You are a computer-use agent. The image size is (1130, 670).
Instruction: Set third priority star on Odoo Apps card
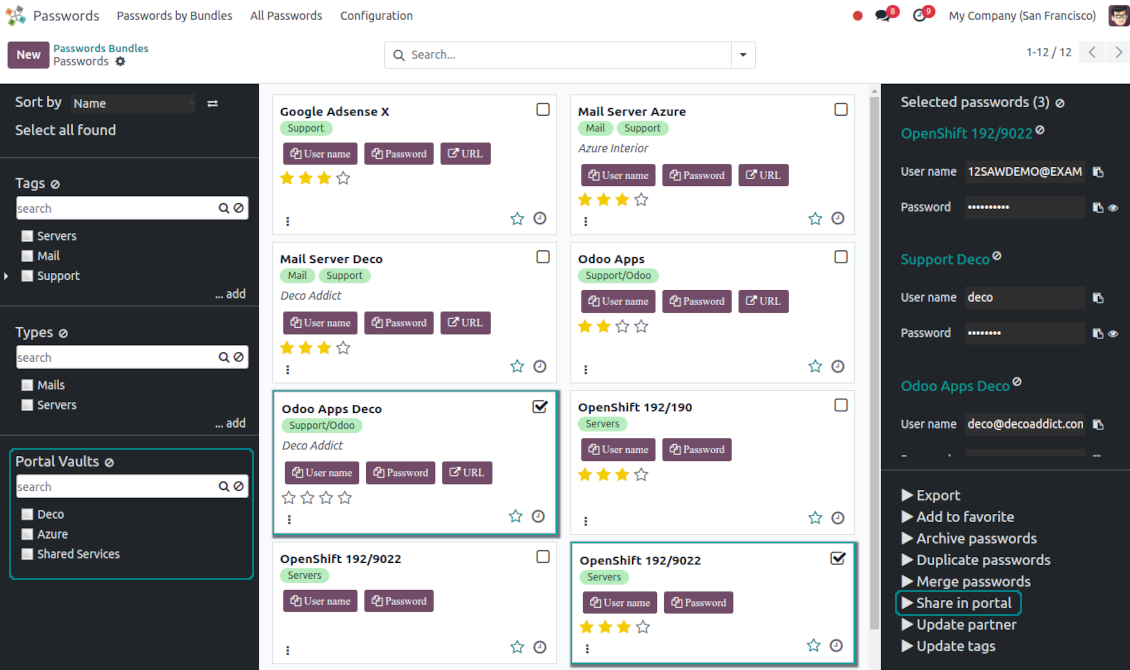pos(622,326)
